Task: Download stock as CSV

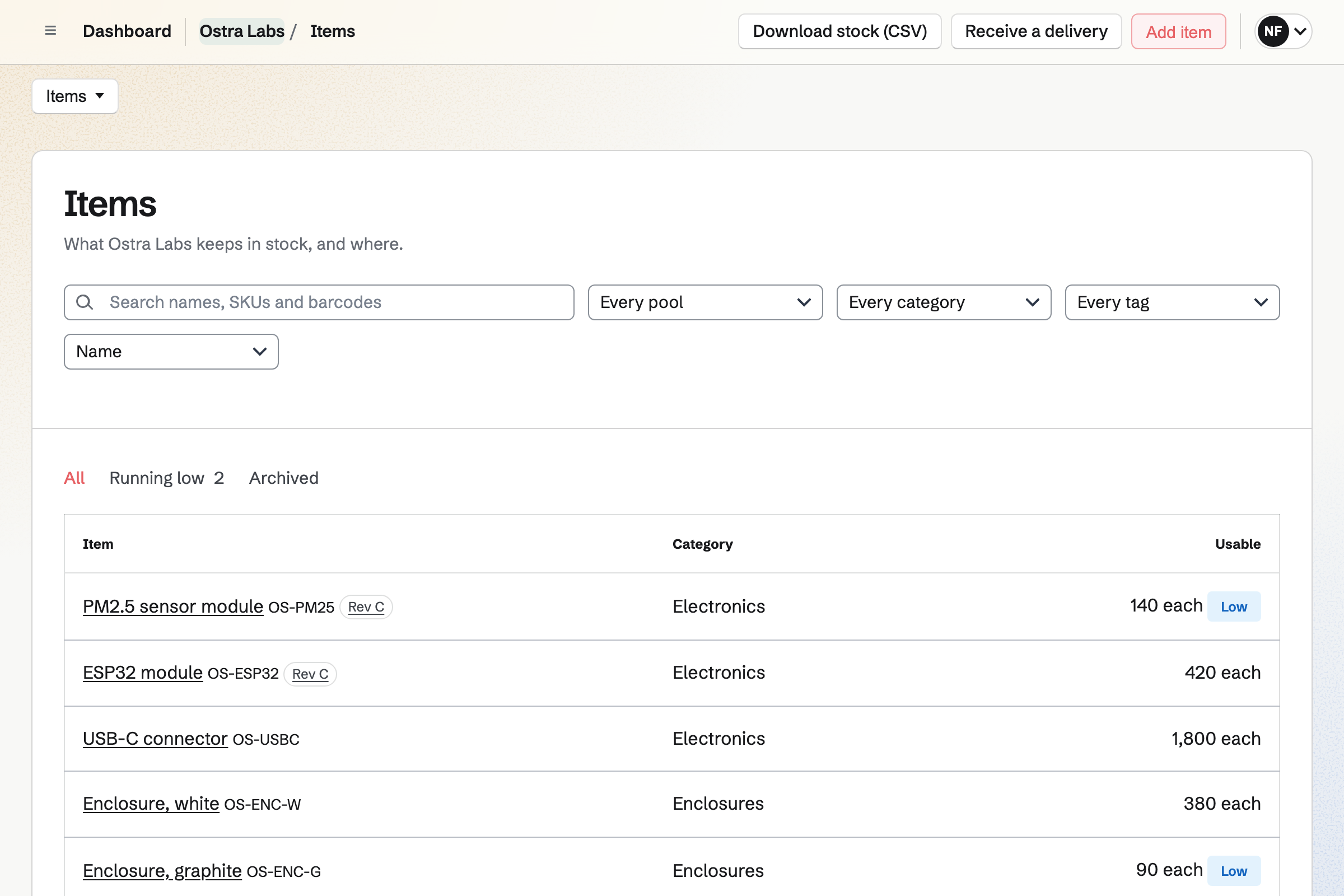Action: point(839,31)
